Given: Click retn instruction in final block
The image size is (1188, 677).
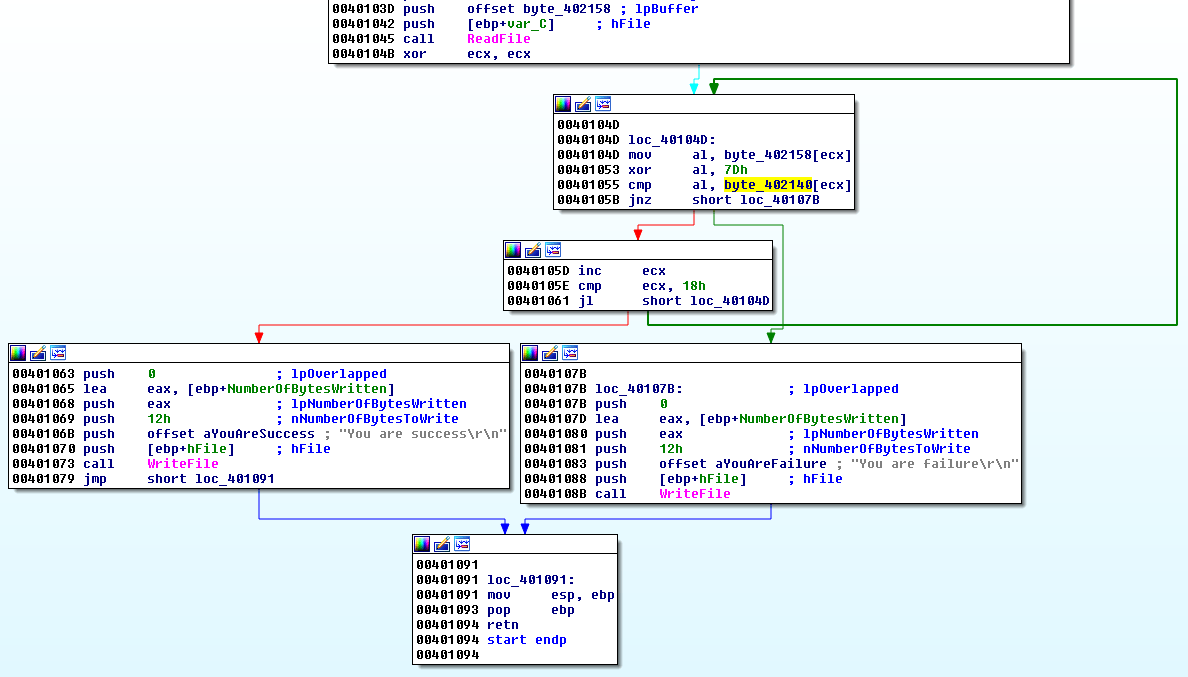Looking at the screenshot, I should point(502,625).
